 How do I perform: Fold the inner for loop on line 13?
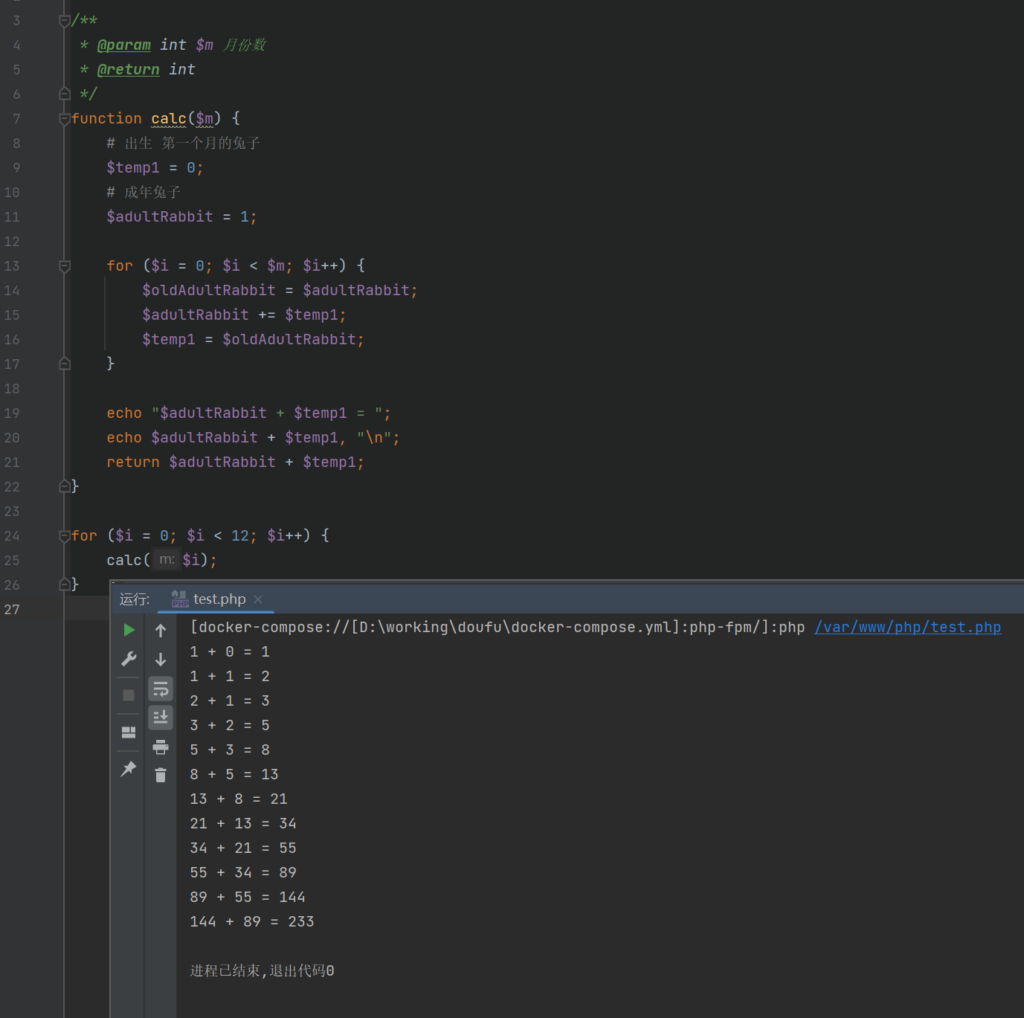65,266
